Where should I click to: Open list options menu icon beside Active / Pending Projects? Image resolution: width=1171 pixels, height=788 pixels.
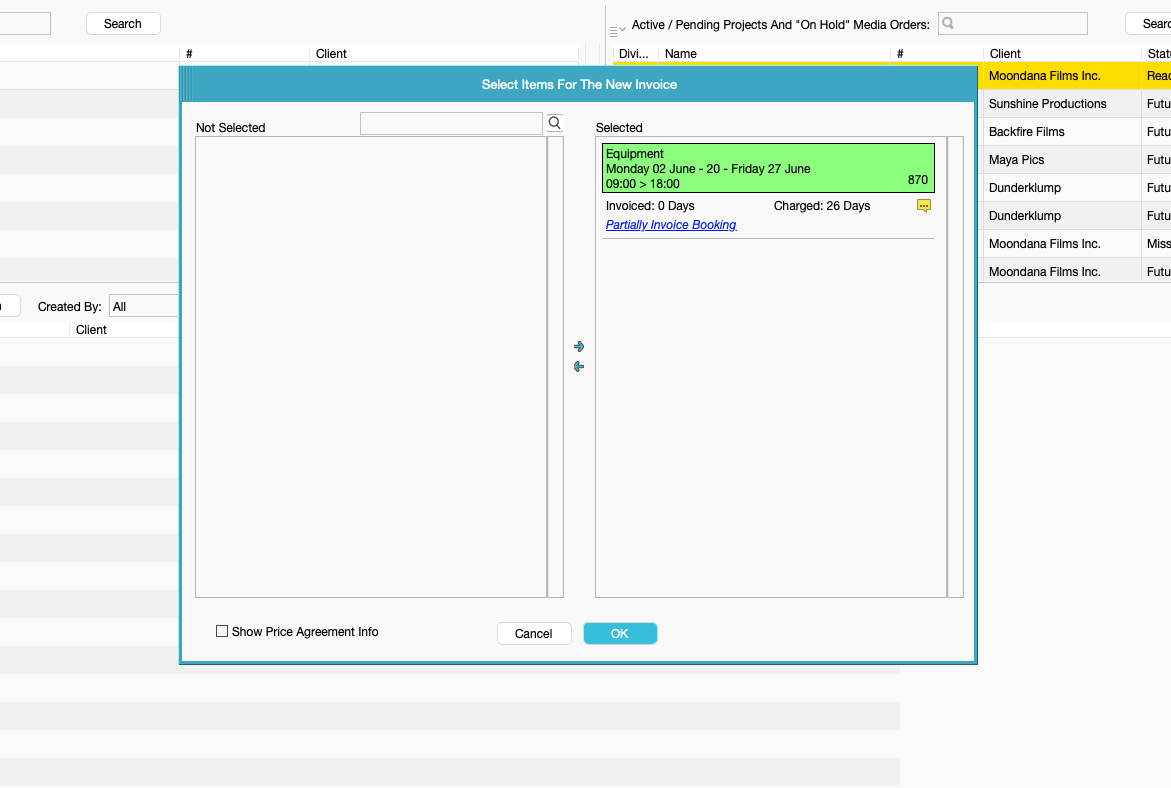(617, 31)
